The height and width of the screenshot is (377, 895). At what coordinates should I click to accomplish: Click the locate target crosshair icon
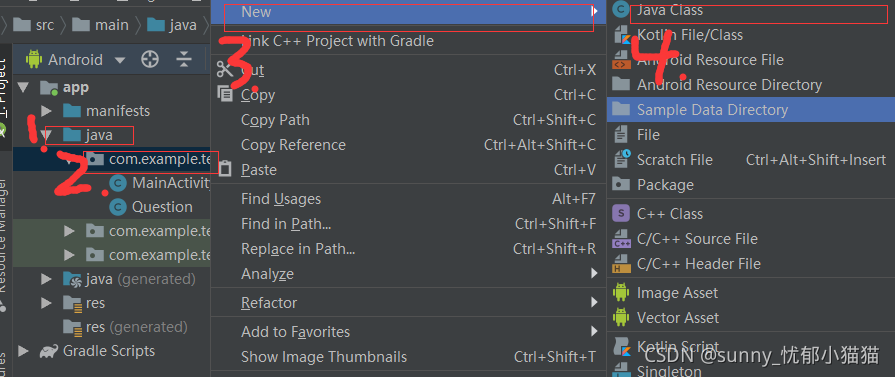coord(150,59)
